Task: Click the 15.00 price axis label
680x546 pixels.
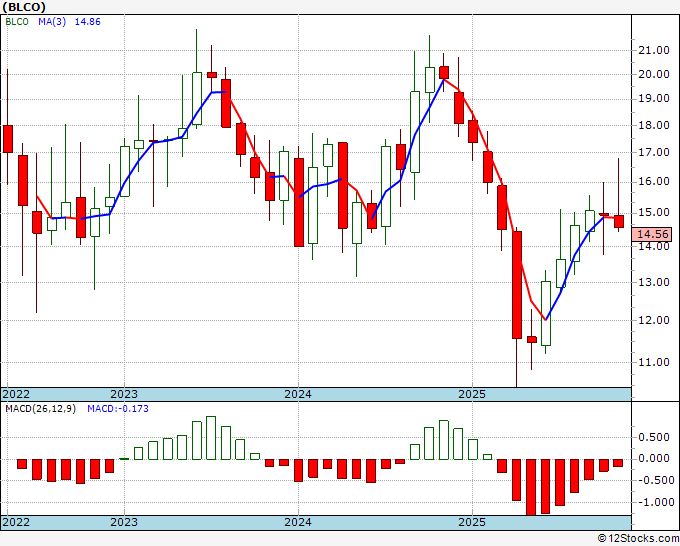Action: click(654, 213)
